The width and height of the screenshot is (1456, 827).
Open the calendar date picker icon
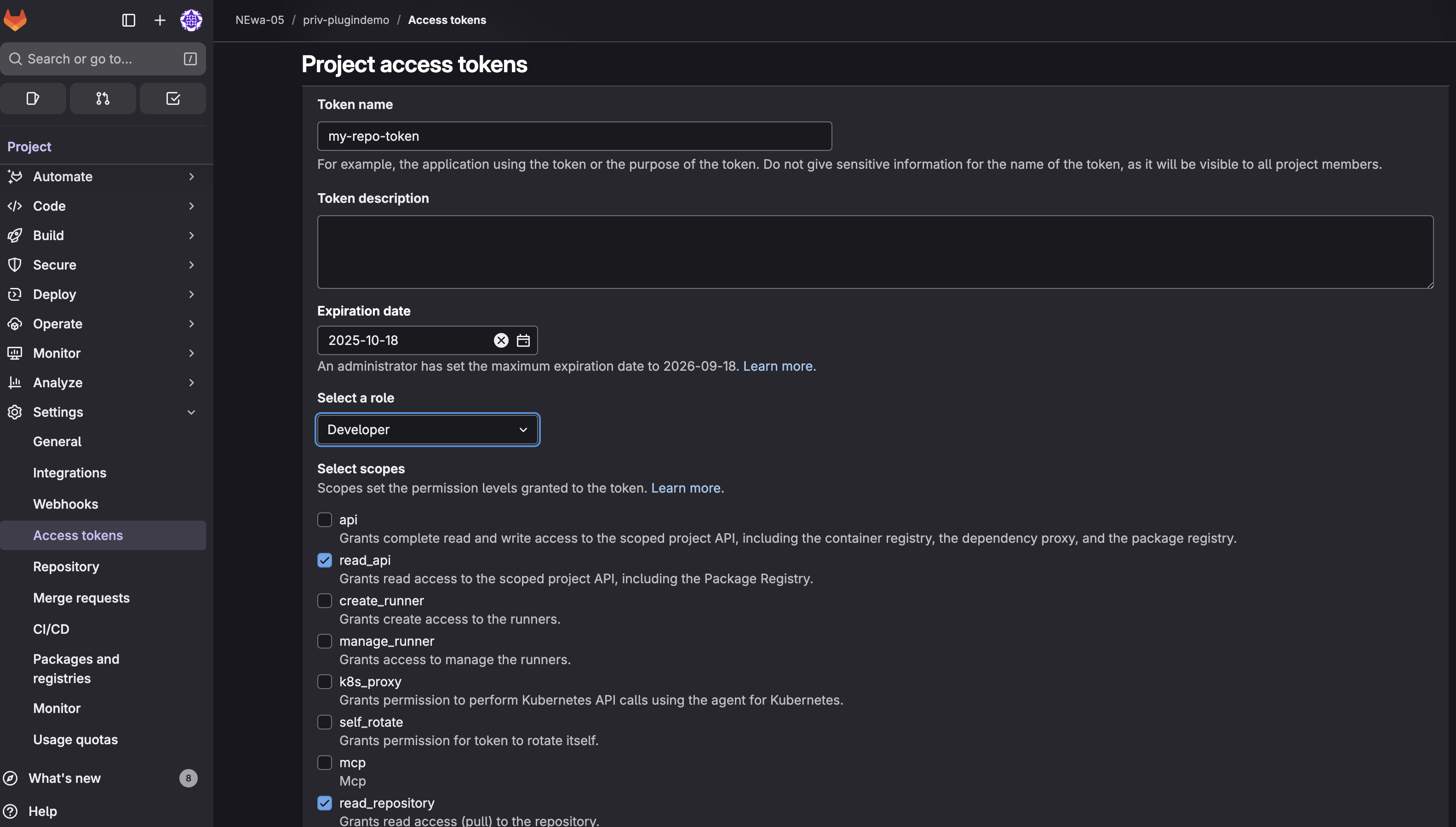pos(523,340)
